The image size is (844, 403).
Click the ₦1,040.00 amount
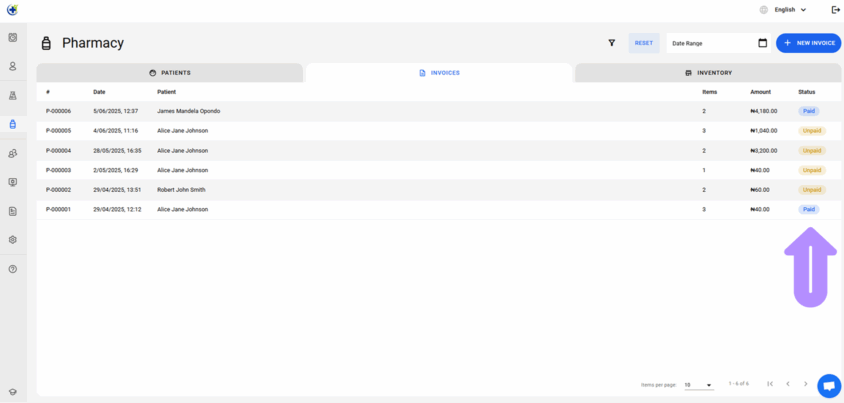point(764,131)
